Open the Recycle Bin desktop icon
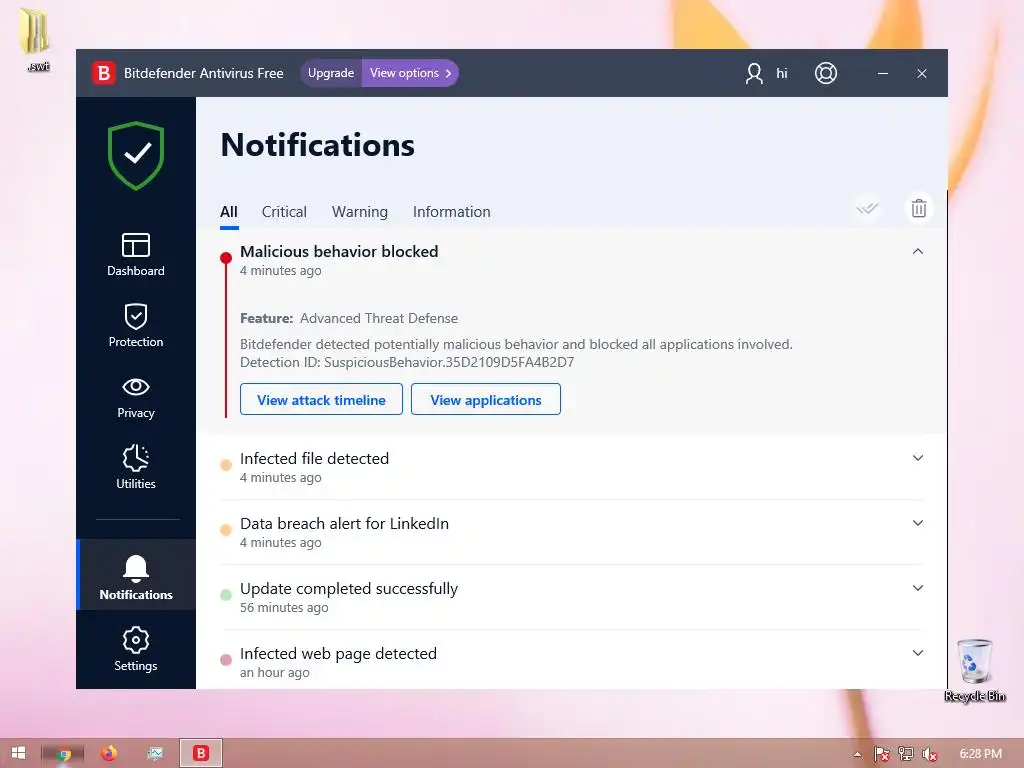 974,671
